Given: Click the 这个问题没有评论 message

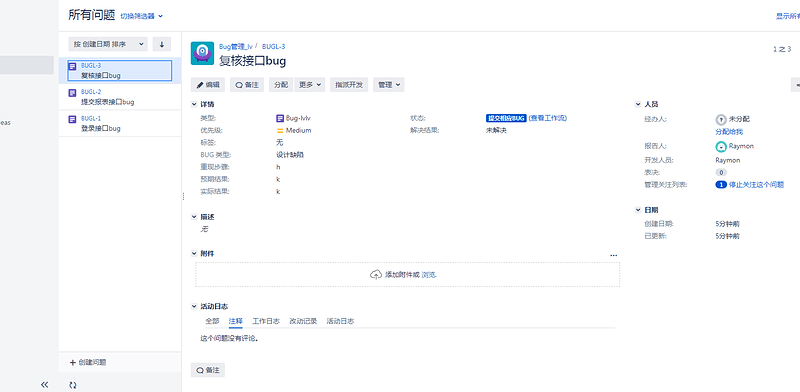Looking at the screenshot, I should click(229, 338).
